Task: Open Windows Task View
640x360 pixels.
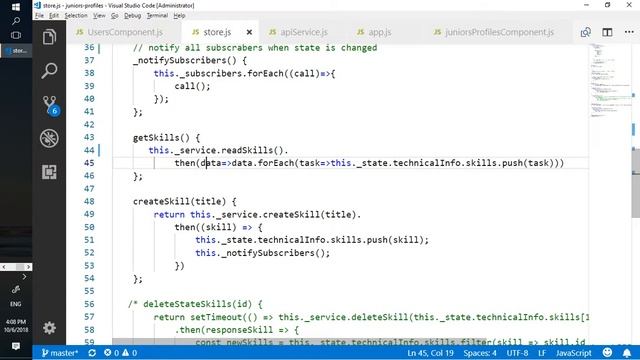Action: [x=16, y=36]
